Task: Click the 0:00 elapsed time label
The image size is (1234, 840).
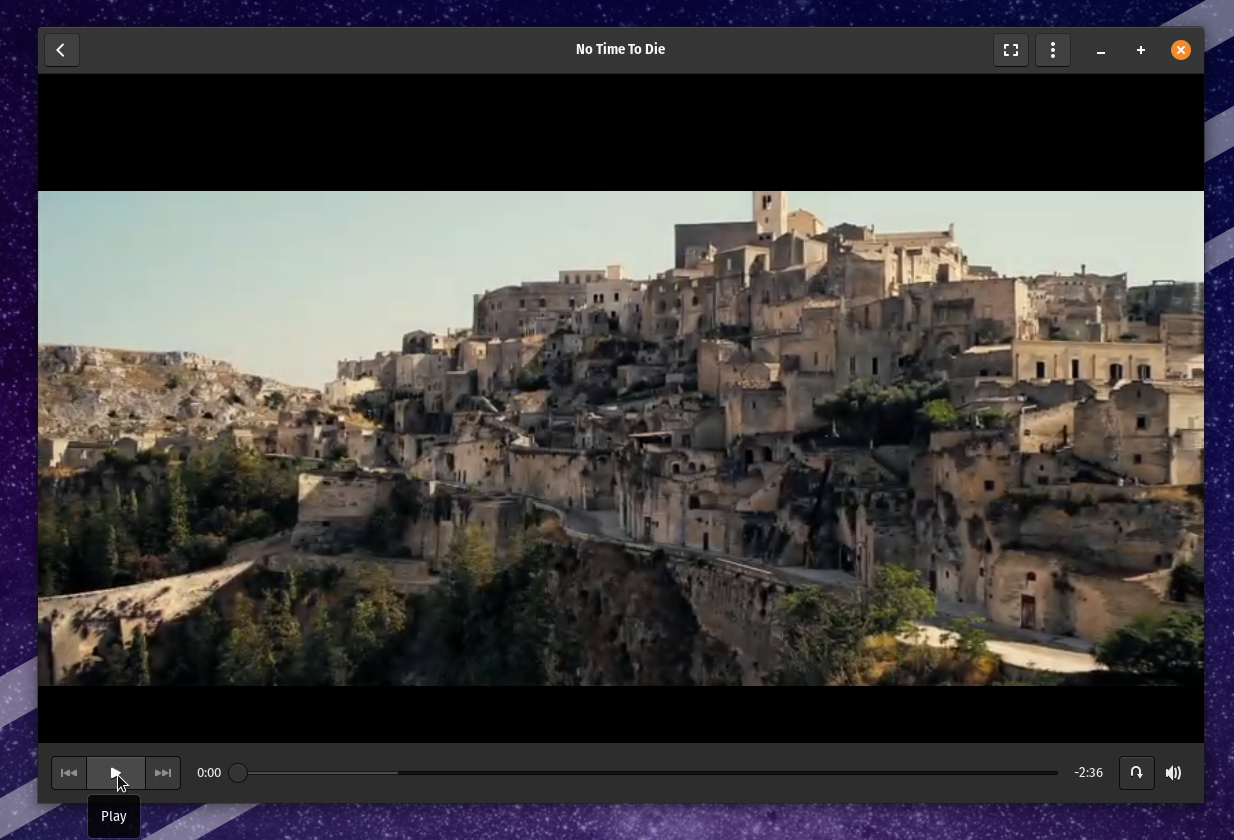Action: [209, 773]
